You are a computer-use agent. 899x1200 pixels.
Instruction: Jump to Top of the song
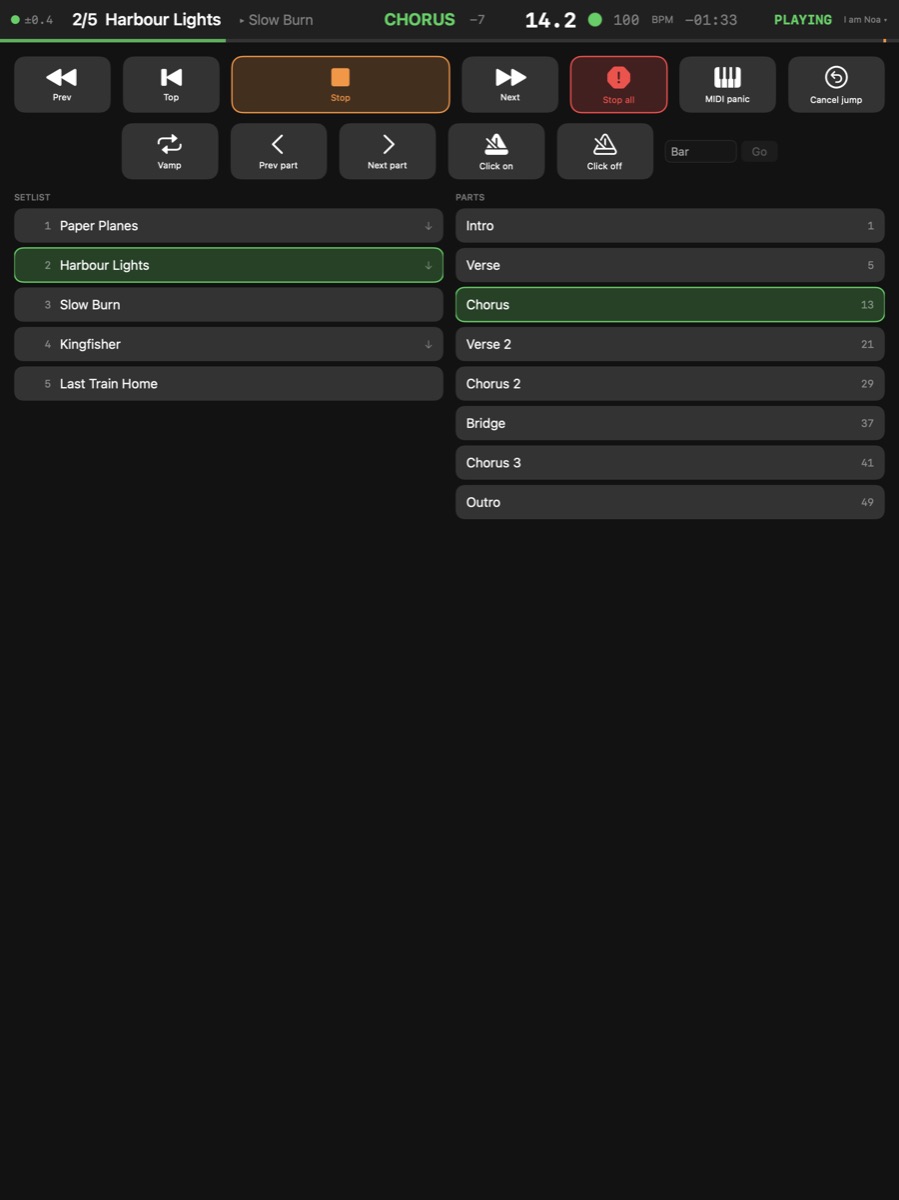coord(171,84)
